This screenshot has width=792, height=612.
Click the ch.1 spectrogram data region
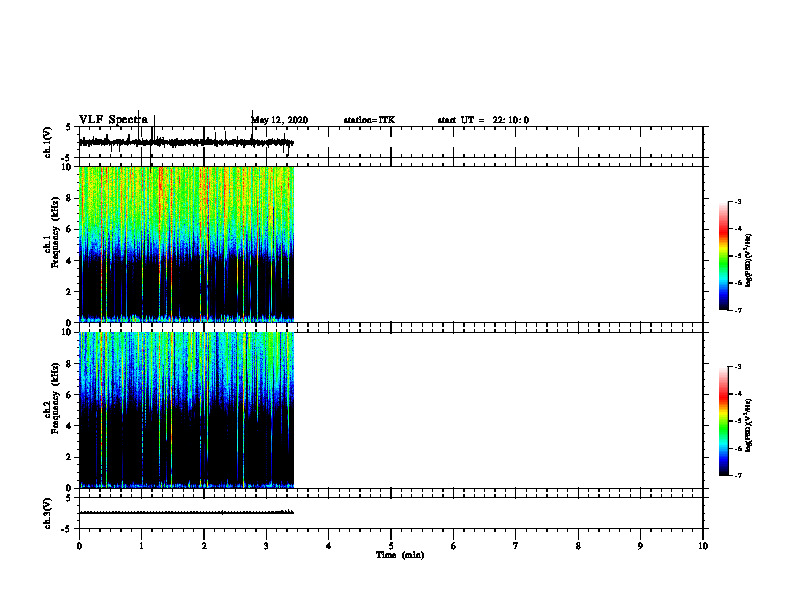[186, 244]
